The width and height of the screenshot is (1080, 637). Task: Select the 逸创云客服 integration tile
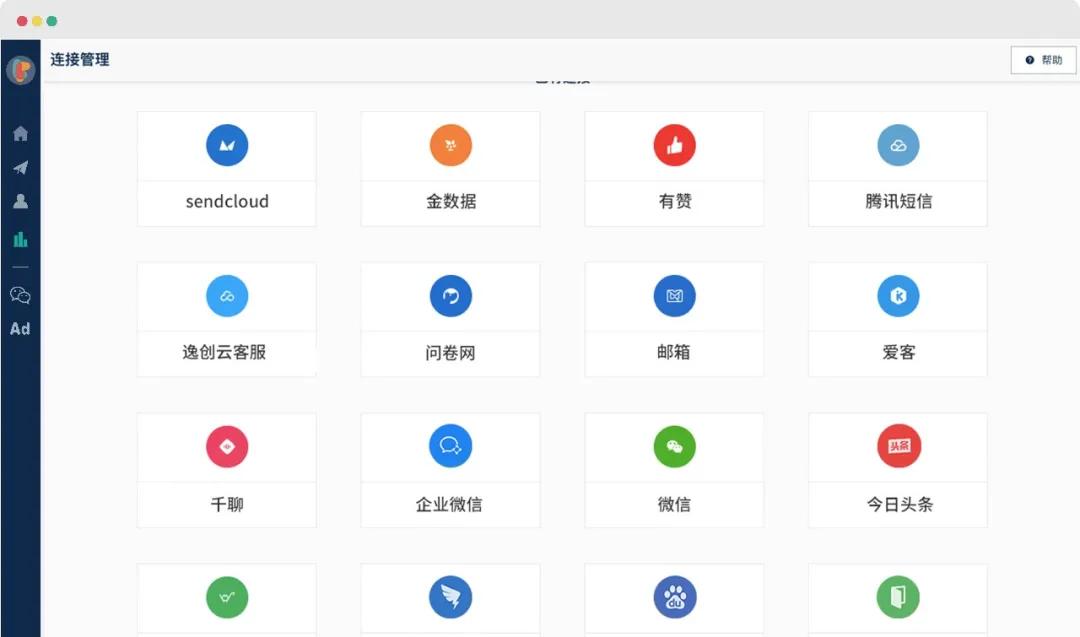[x=227, y=318]
